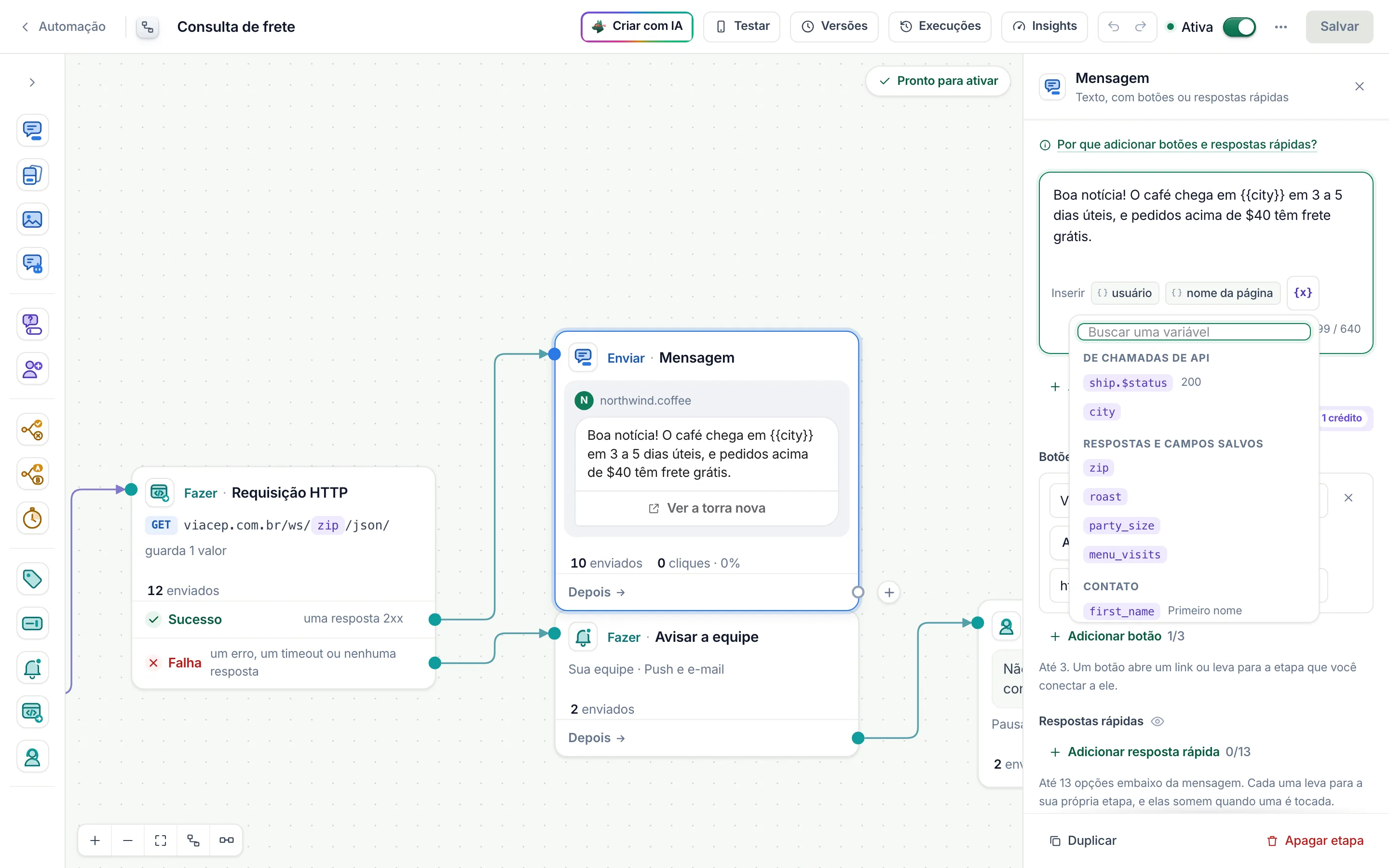
Task: Open the Insights tab
Action: [1044, 27]
